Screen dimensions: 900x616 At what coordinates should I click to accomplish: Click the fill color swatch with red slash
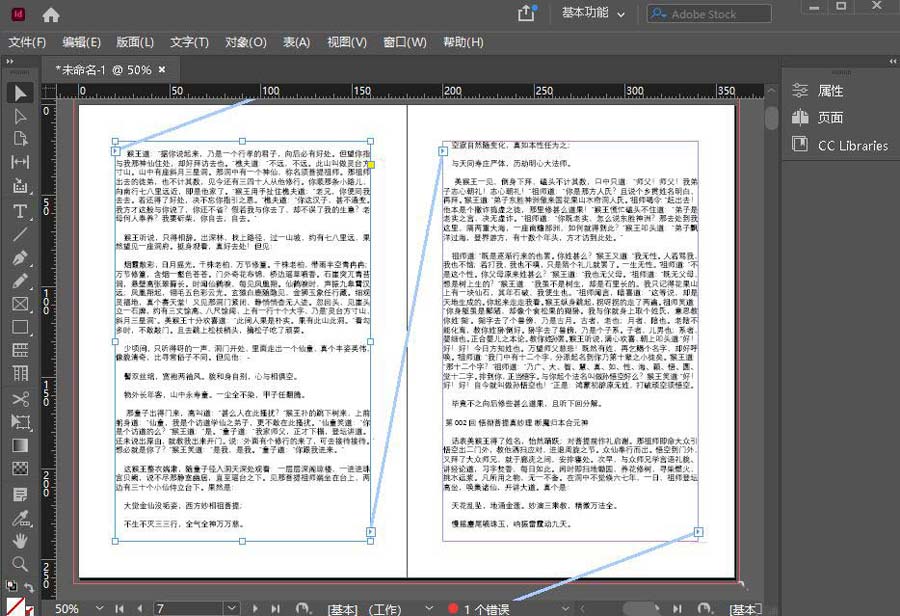point(15,607)
